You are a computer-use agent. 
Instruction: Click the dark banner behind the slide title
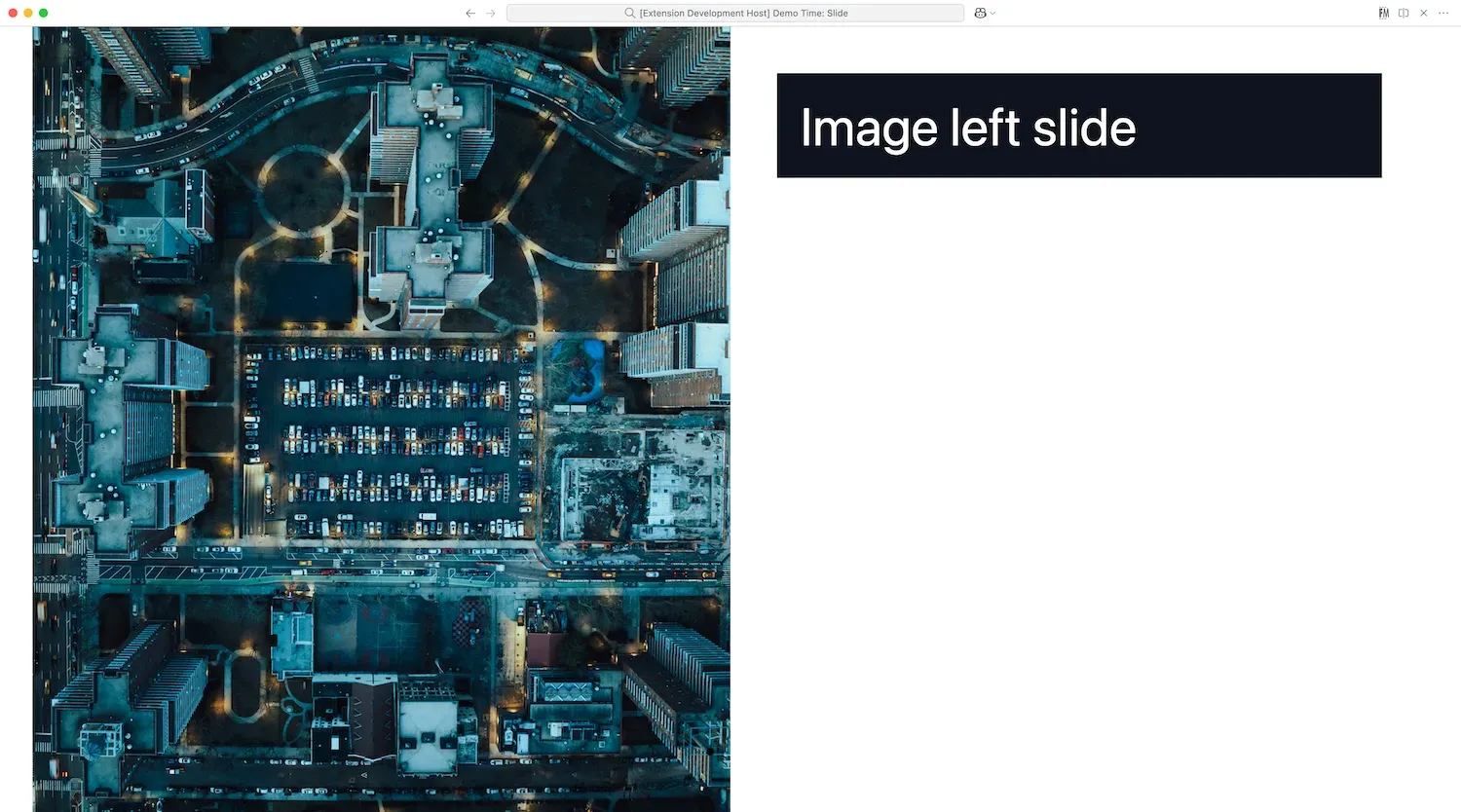pos(1266,125)
